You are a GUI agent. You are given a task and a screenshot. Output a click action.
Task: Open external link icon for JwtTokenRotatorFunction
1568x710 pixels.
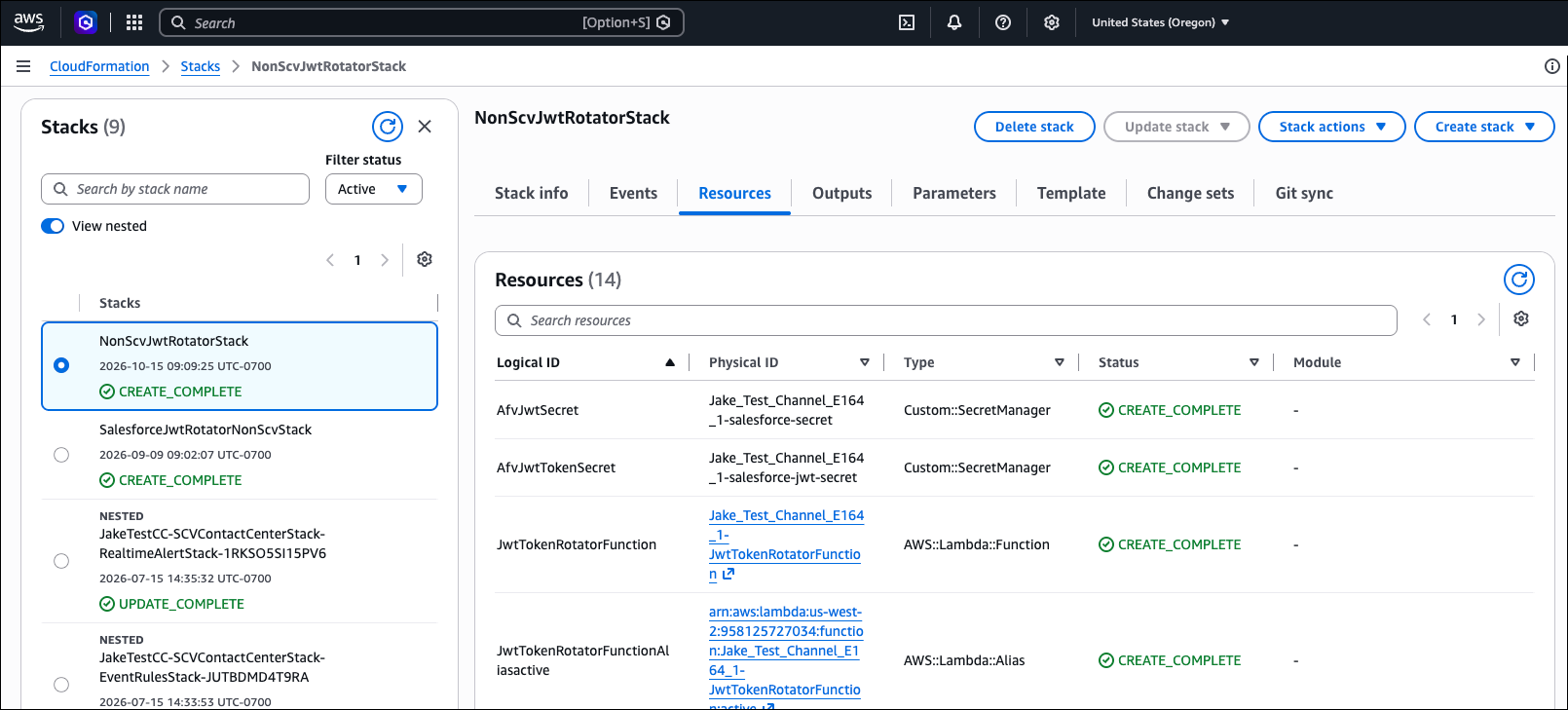point(728,574)
